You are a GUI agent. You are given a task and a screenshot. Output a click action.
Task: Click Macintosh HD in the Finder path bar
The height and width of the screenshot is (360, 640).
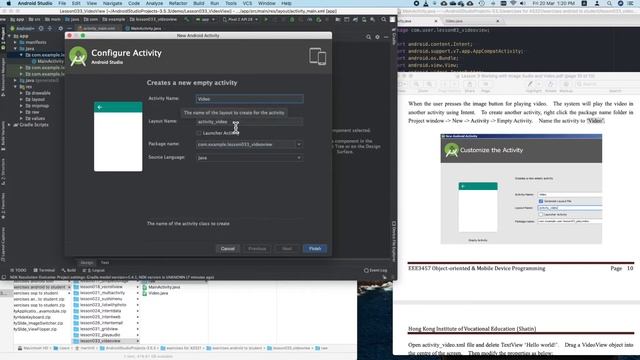pos(33,348)
